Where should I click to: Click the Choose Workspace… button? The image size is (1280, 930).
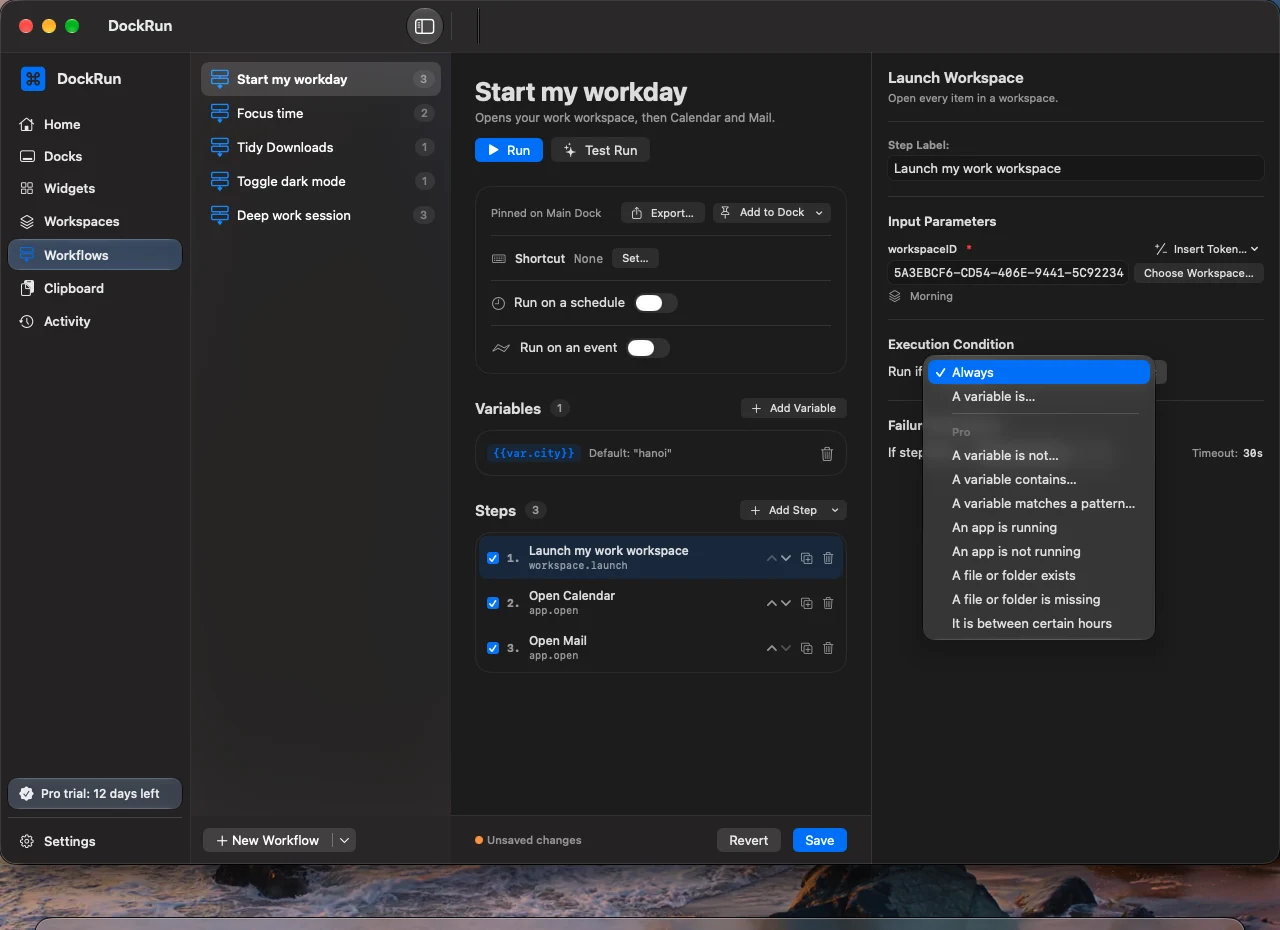[x=1198, y=273]
